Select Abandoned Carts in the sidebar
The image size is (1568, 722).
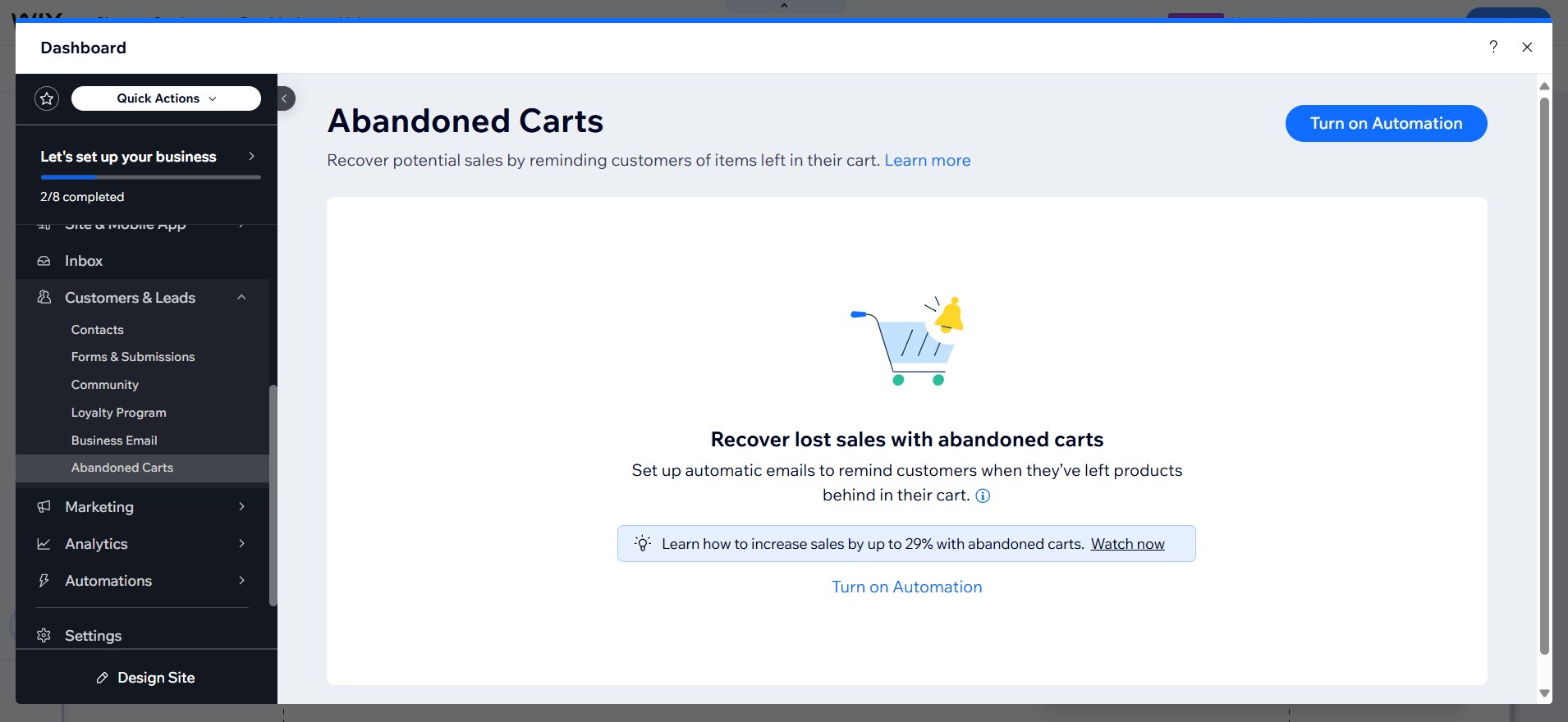click(142, 468)
